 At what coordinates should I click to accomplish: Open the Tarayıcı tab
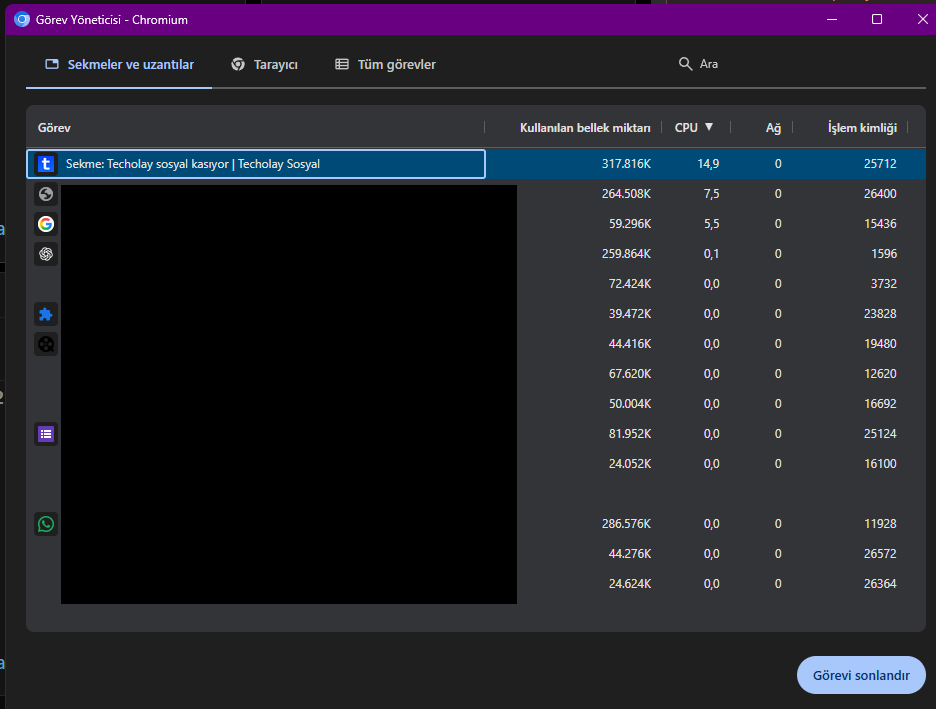pyautogui.click(x=264, y=64)
